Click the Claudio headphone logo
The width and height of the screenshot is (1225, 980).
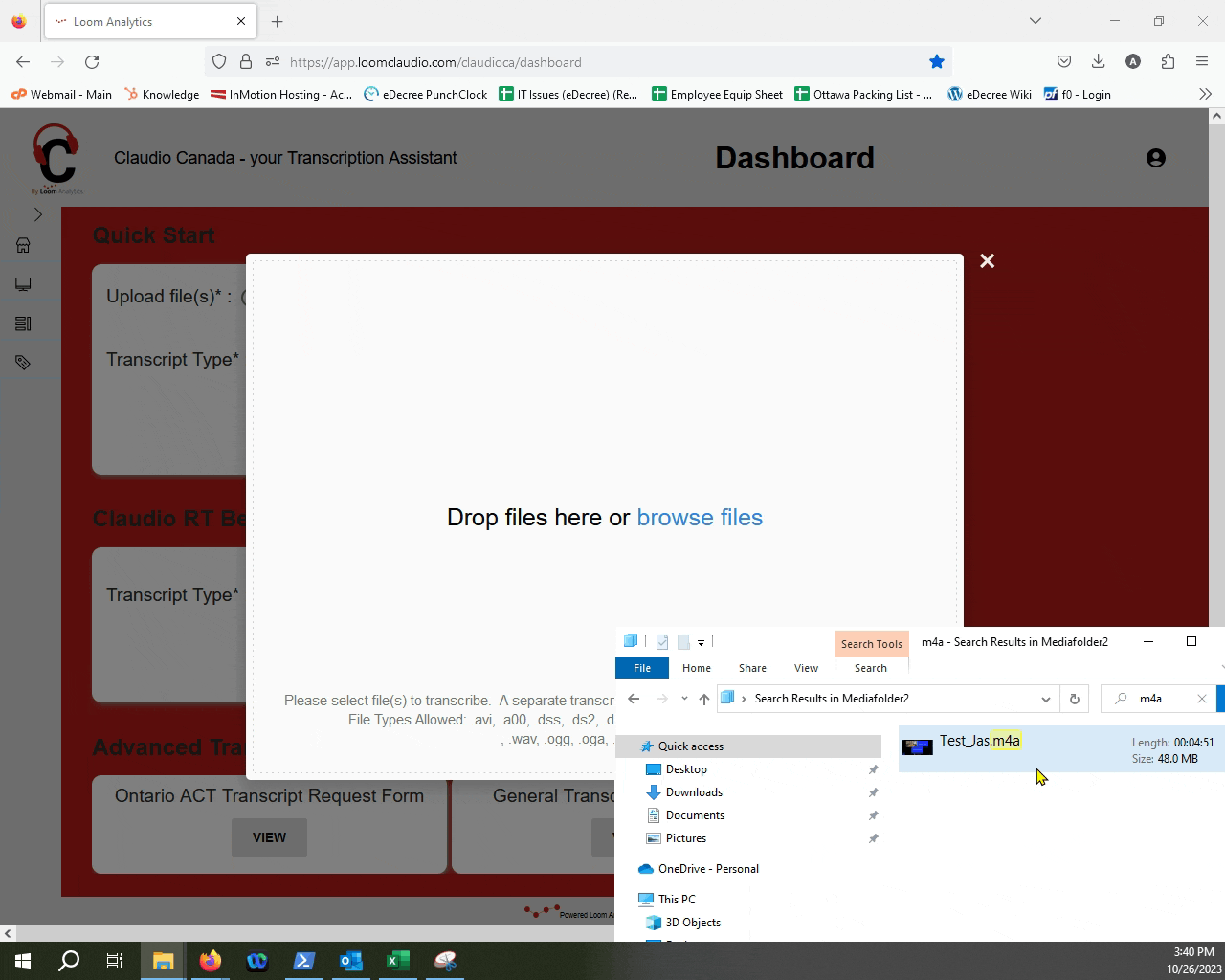click(56, 159)
